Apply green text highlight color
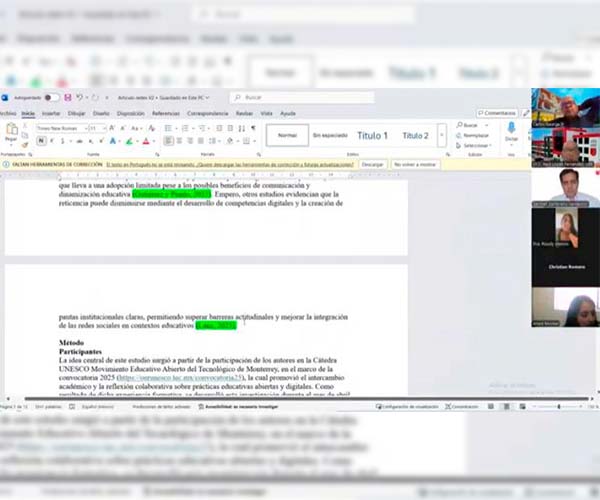 129,141
